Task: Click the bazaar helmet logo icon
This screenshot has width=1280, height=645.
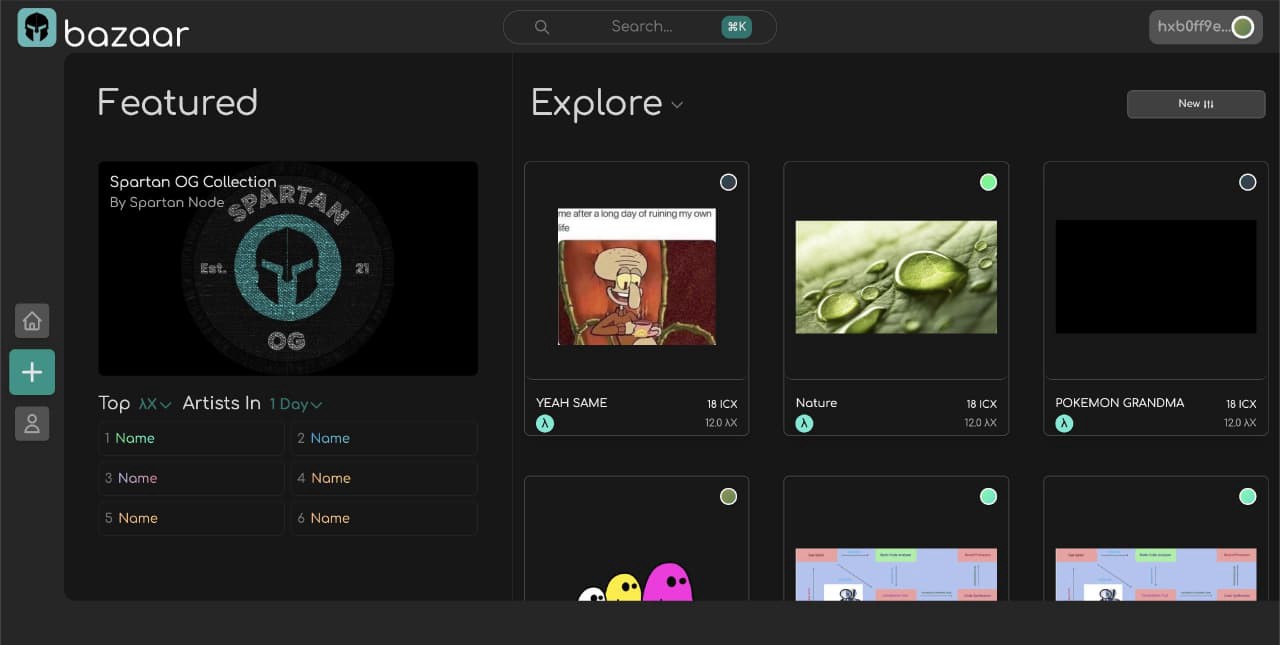Action: click(37, 28)
